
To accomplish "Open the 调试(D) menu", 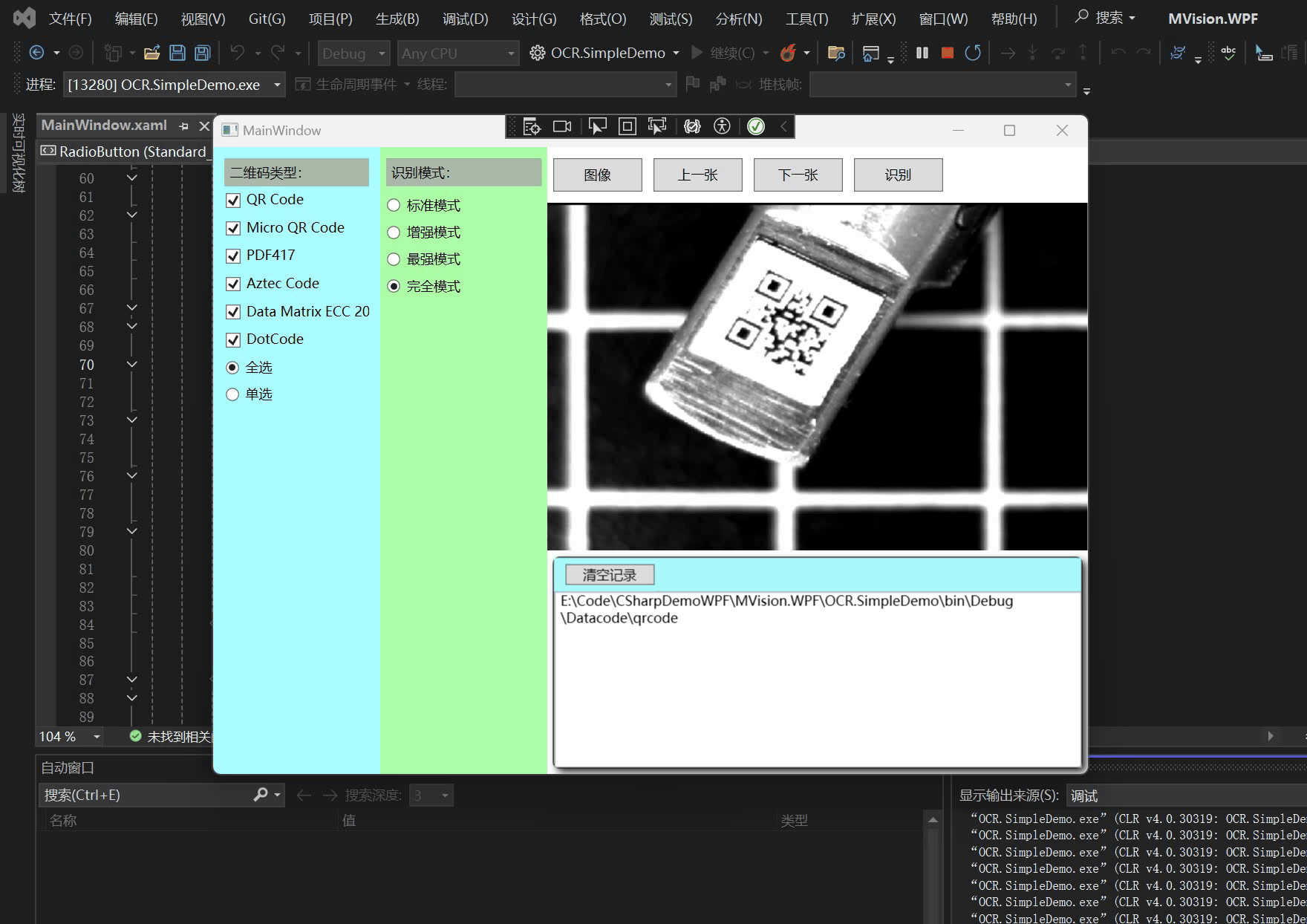I will pyautogui.click(x=465, y=19).
